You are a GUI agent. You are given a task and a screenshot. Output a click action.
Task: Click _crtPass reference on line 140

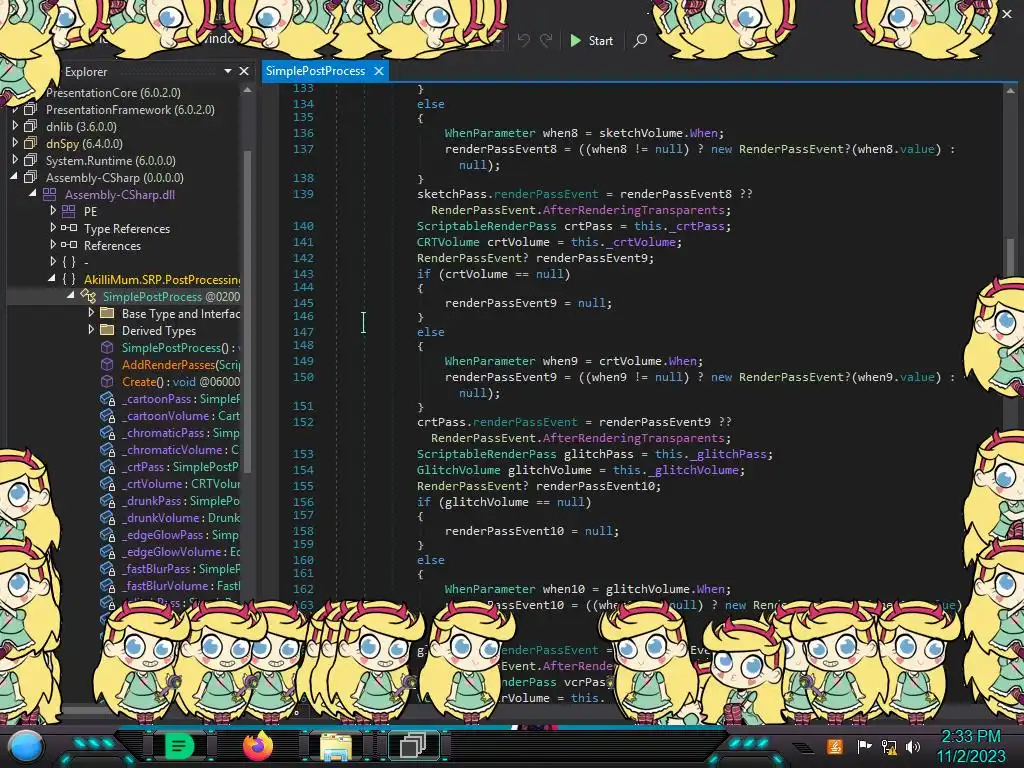click(x=697, y=226)
